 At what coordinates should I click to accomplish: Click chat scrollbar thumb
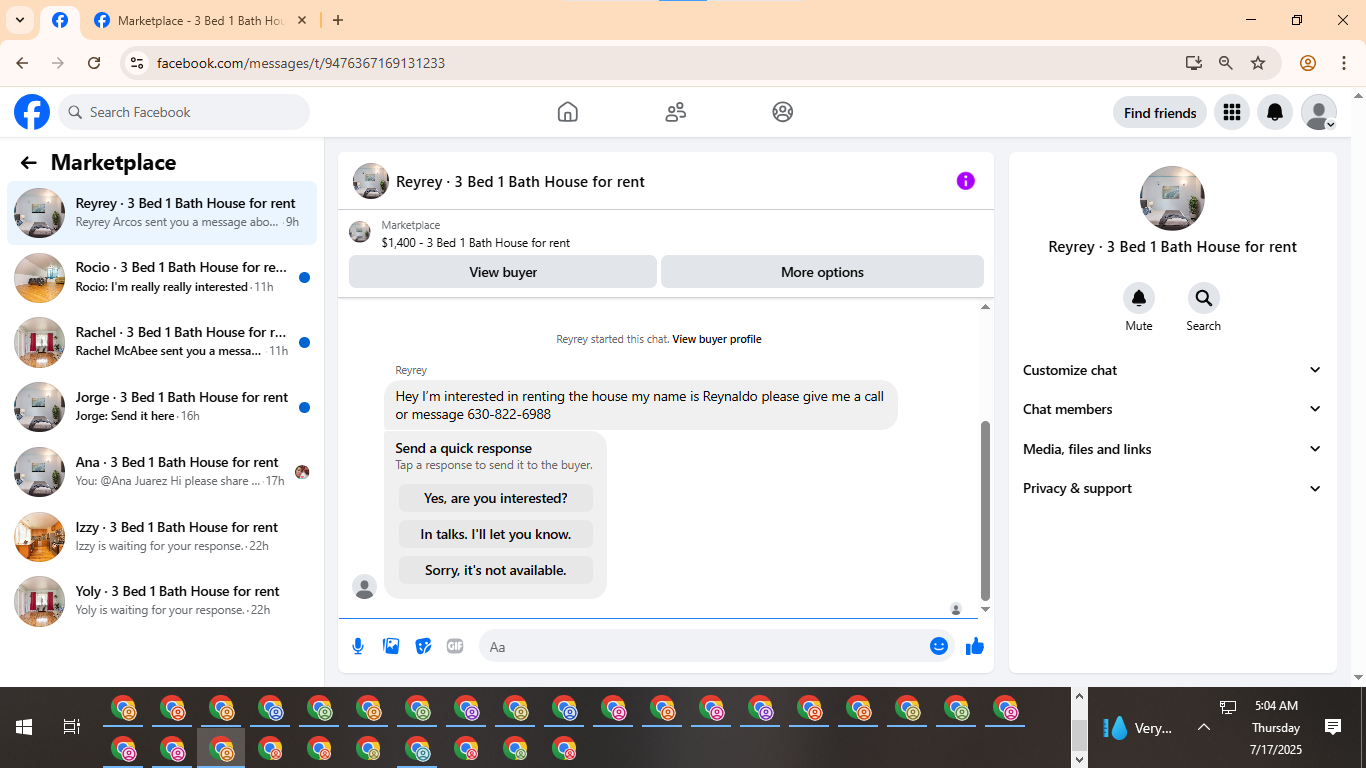click(985, 510)
